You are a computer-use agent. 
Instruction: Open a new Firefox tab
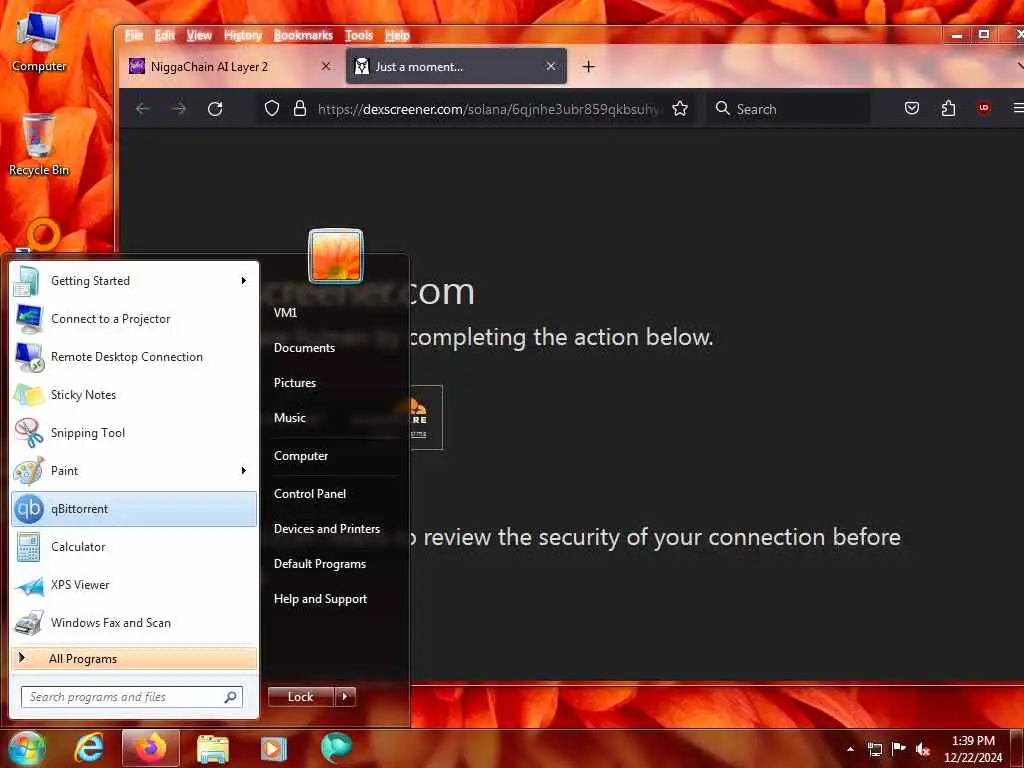pos(588,67)
